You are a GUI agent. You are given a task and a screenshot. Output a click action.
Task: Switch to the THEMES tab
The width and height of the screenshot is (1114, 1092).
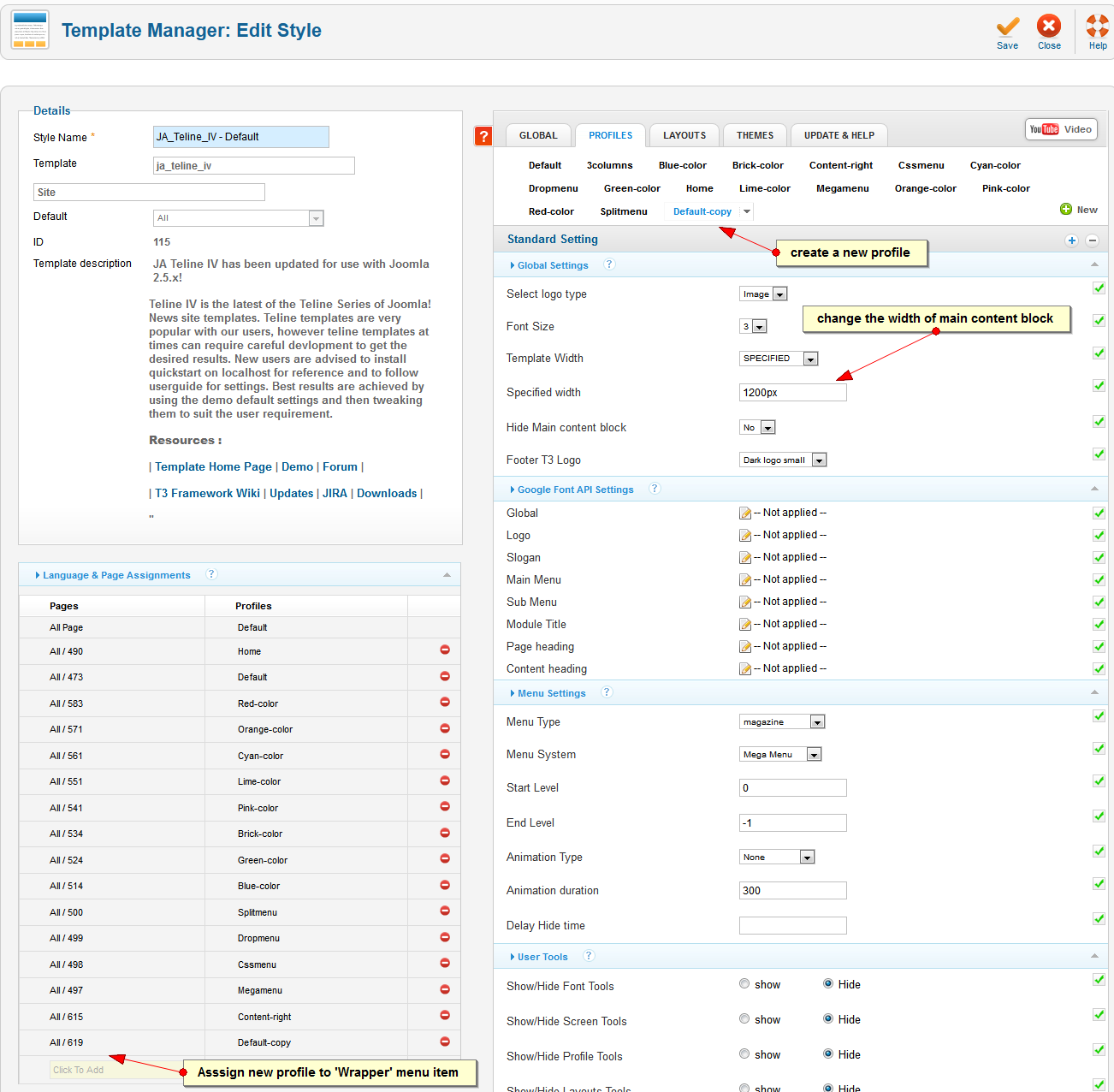(755, 135)
